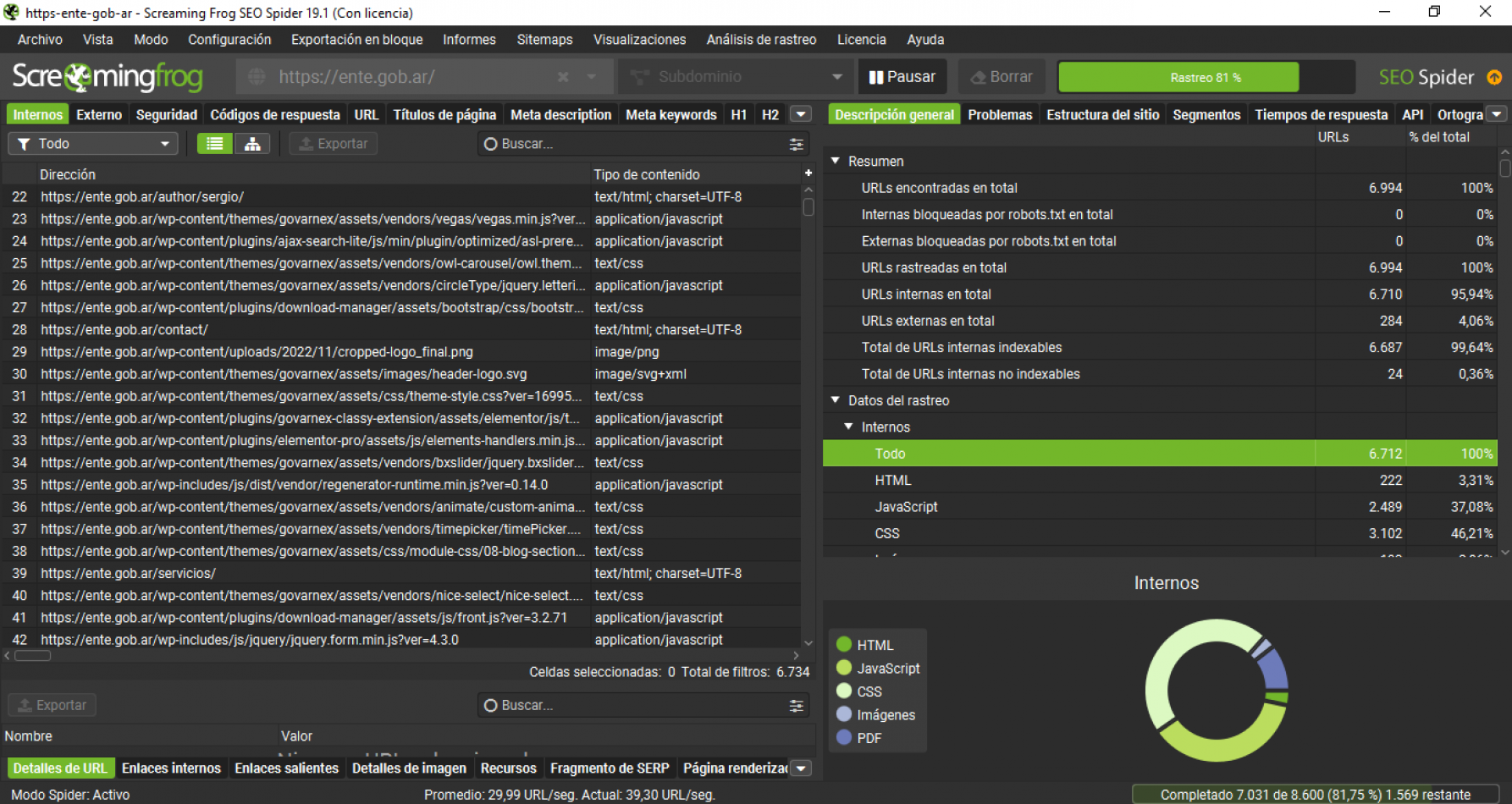
Task: Open the Todo filter dropdown
Action: tap(93, 144)
